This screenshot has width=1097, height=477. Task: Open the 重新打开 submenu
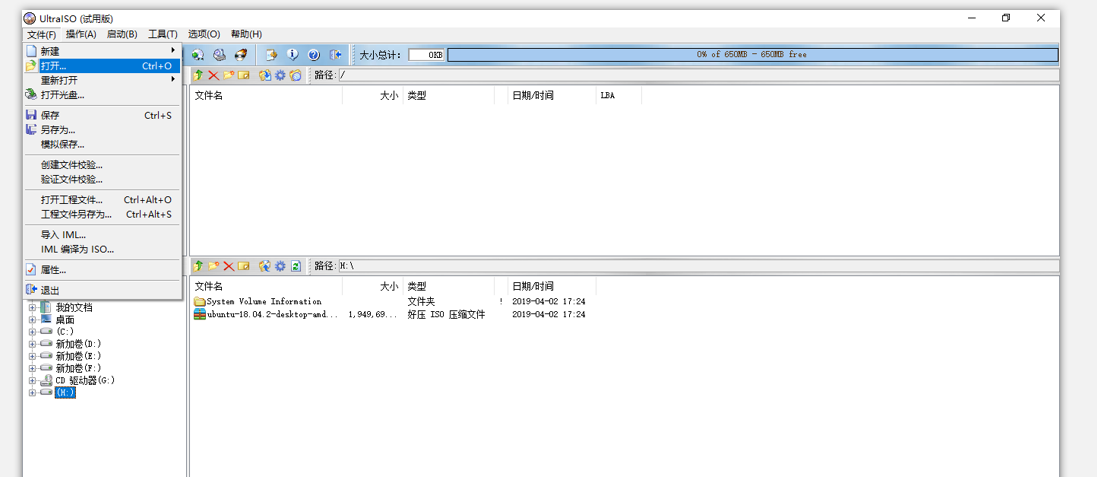point(102,80)
